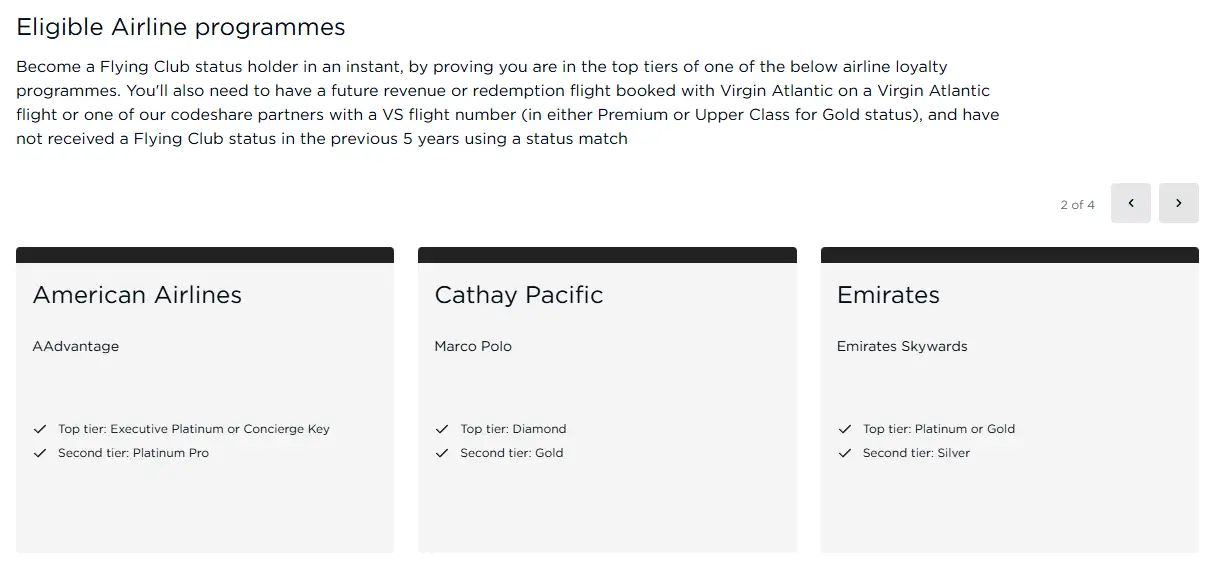This screenshot has height=565, width=1207.
Task: Click checkmark beside Executive Platinum top tier
Action: click(x=40, y=429)
